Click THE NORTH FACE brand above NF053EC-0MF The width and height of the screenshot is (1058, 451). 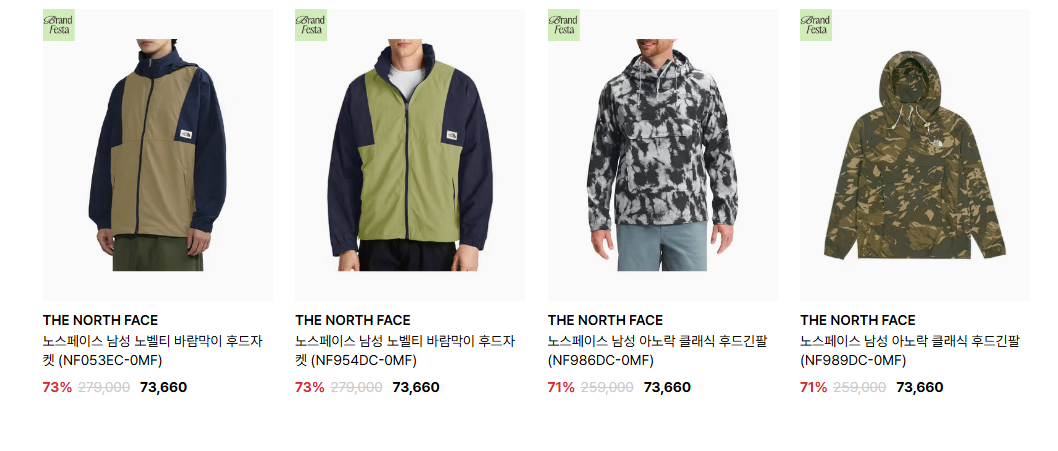click(101, 320)
